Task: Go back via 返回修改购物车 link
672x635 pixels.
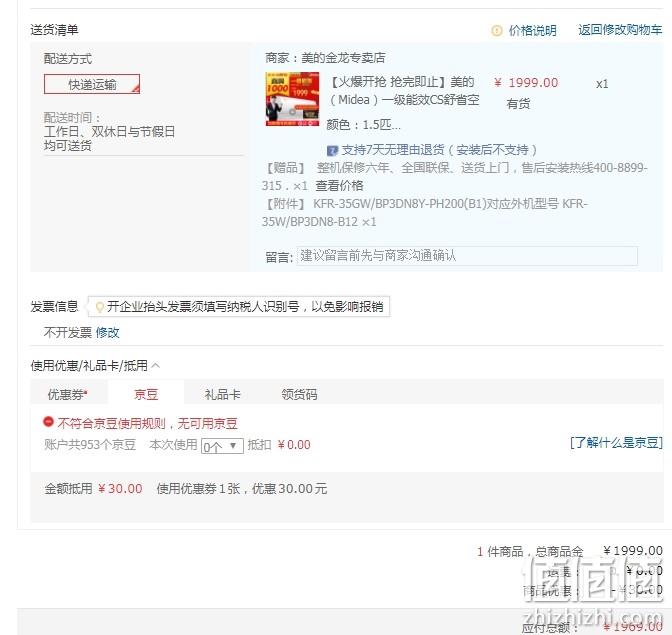Action: (620, 30)
